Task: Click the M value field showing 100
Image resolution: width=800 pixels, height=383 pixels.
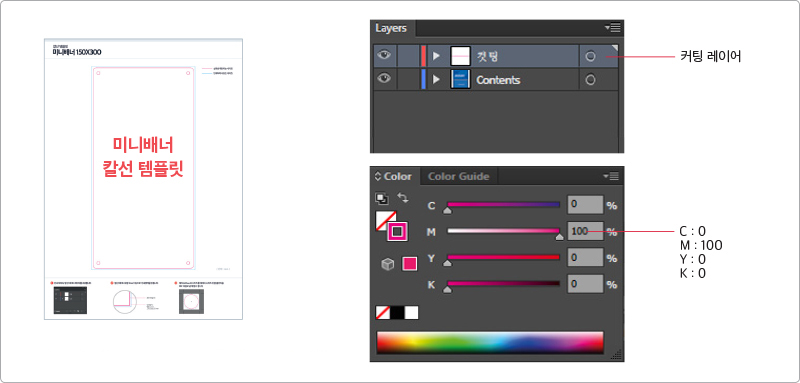Action: point(585,232)
